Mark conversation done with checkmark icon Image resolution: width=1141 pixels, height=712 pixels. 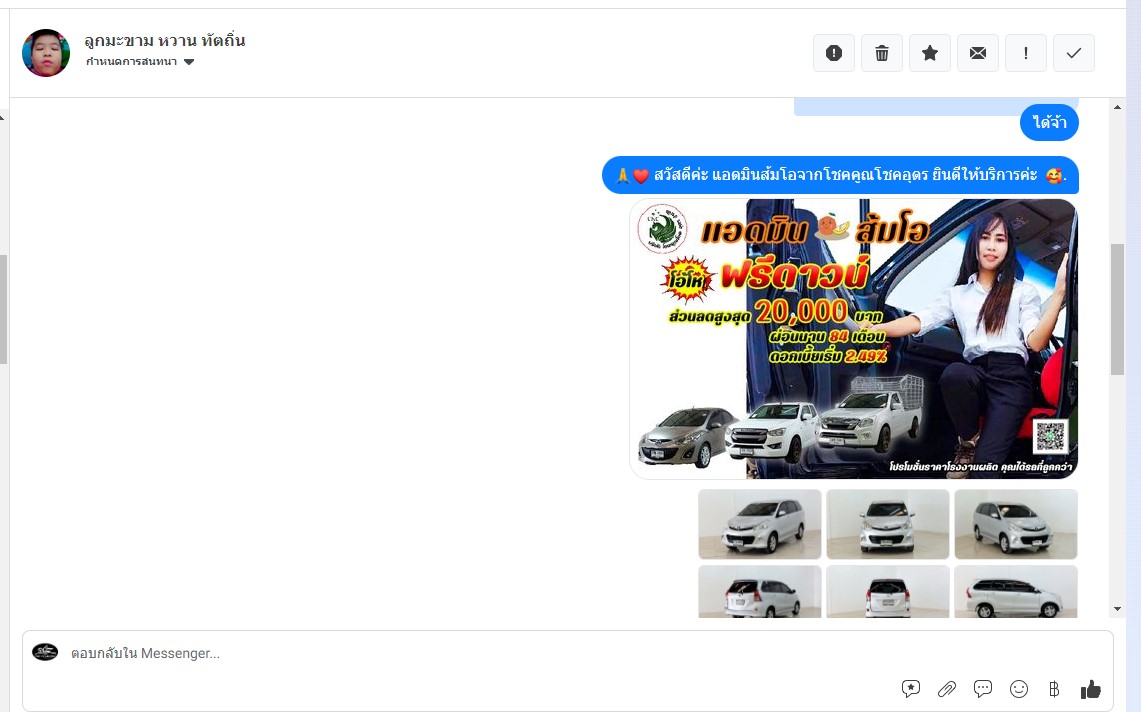tap(1074, 53)
